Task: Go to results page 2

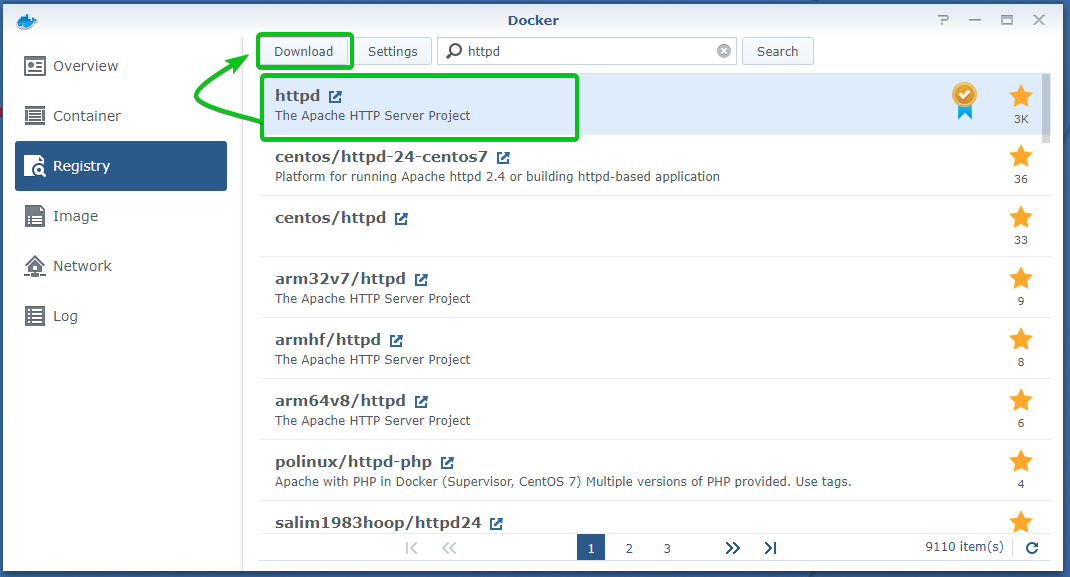Action: click(629, 548)
